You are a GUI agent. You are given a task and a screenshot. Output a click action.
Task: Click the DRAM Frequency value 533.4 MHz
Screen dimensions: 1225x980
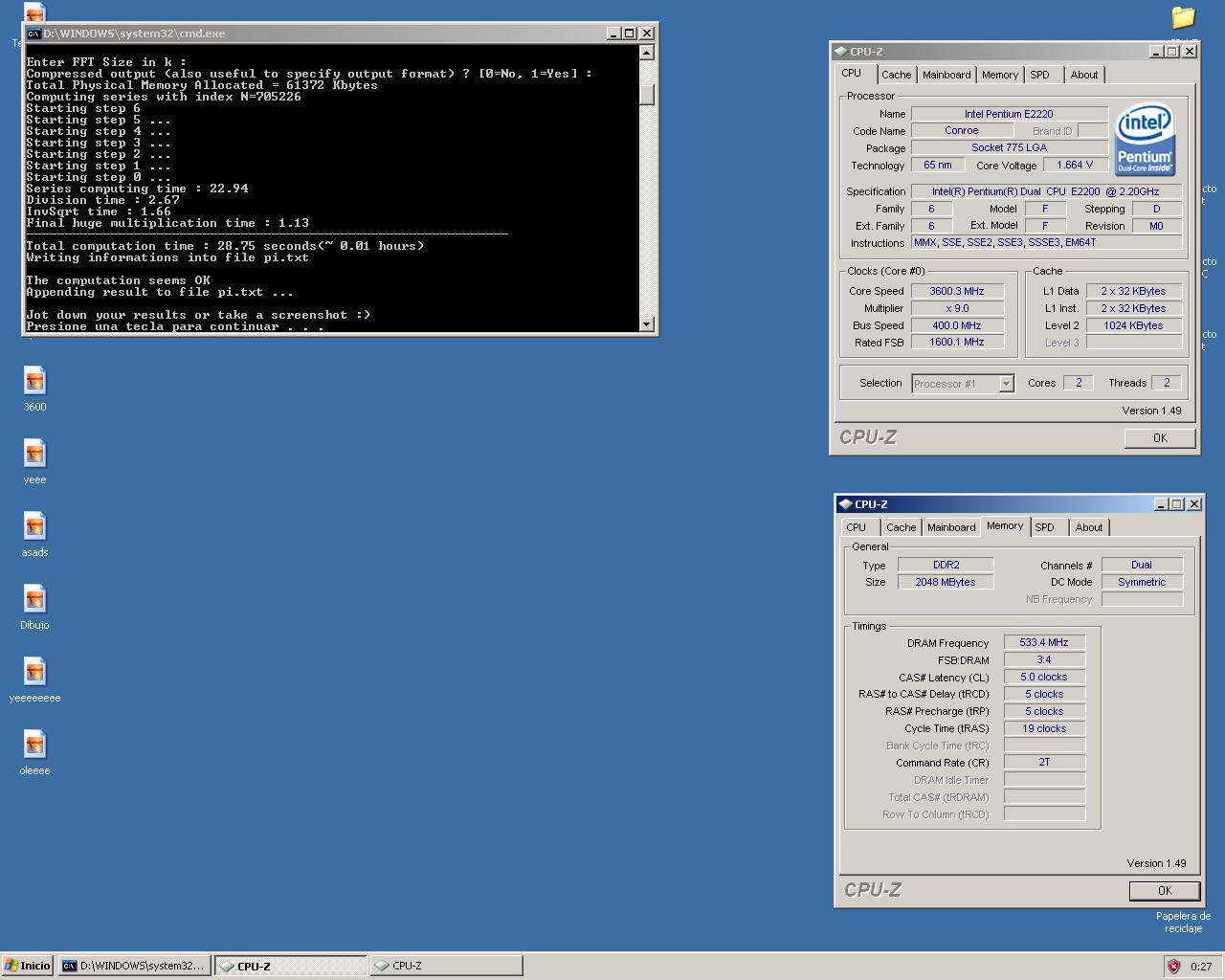1044,642
